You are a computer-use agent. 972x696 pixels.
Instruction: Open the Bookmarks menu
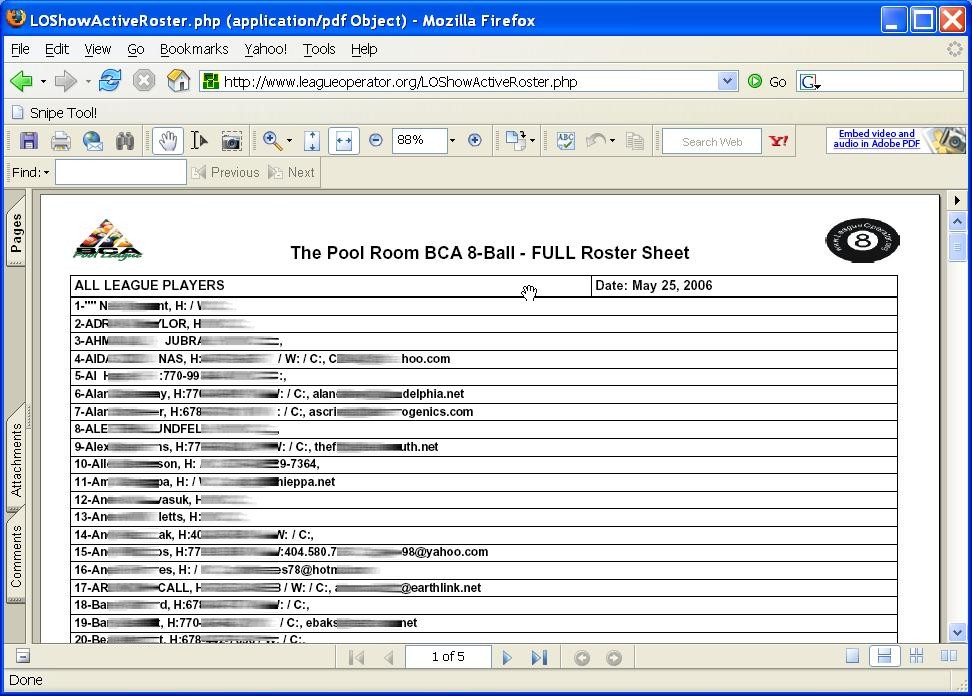click(x=194, y=49)
